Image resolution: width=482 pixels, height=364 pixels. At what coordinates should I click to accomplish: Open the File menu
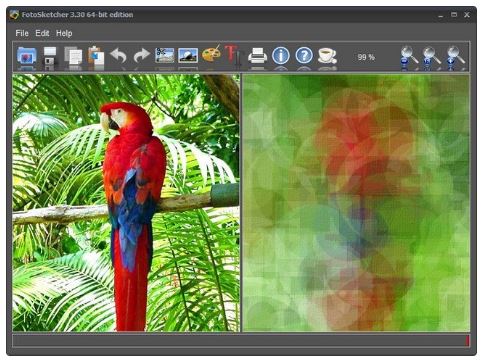(x=22, y=33)
